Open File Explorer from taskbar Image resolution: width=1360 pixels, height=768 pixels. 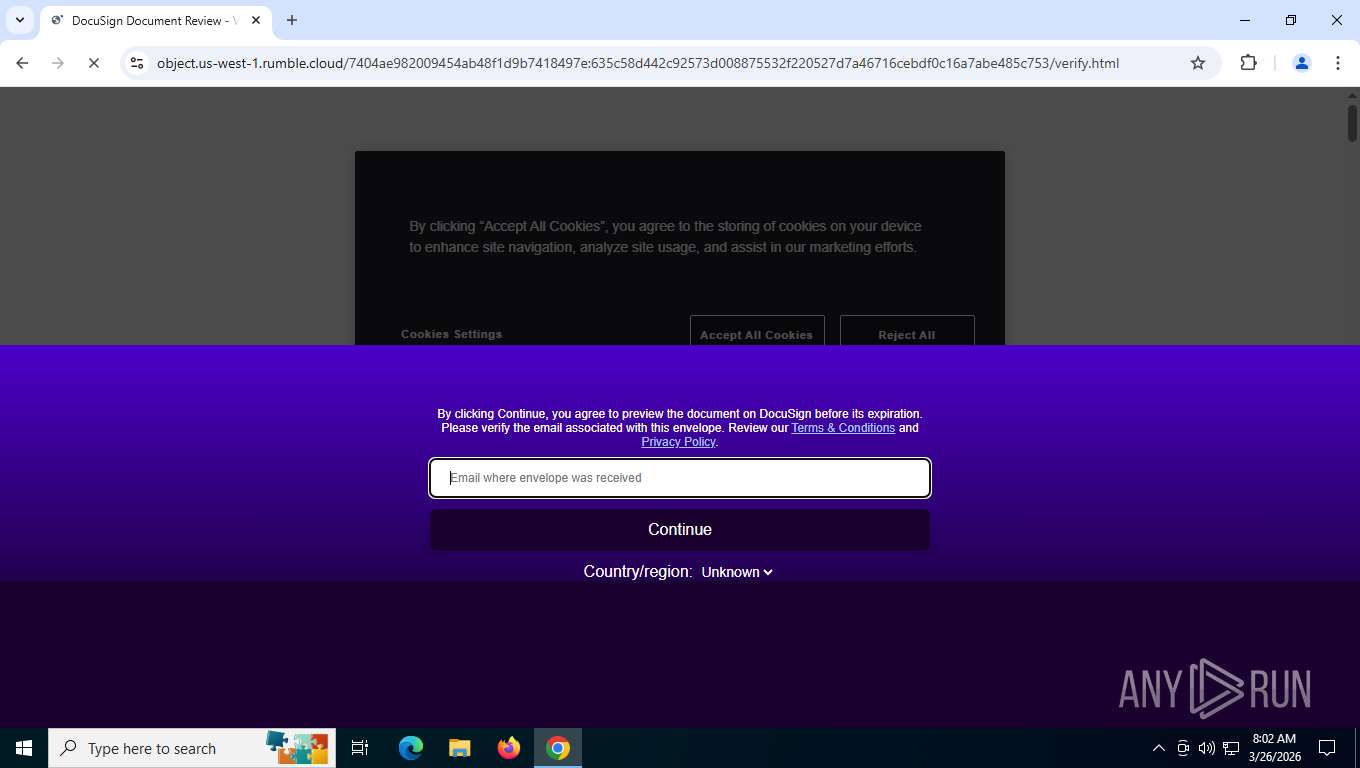click(459, 748)
